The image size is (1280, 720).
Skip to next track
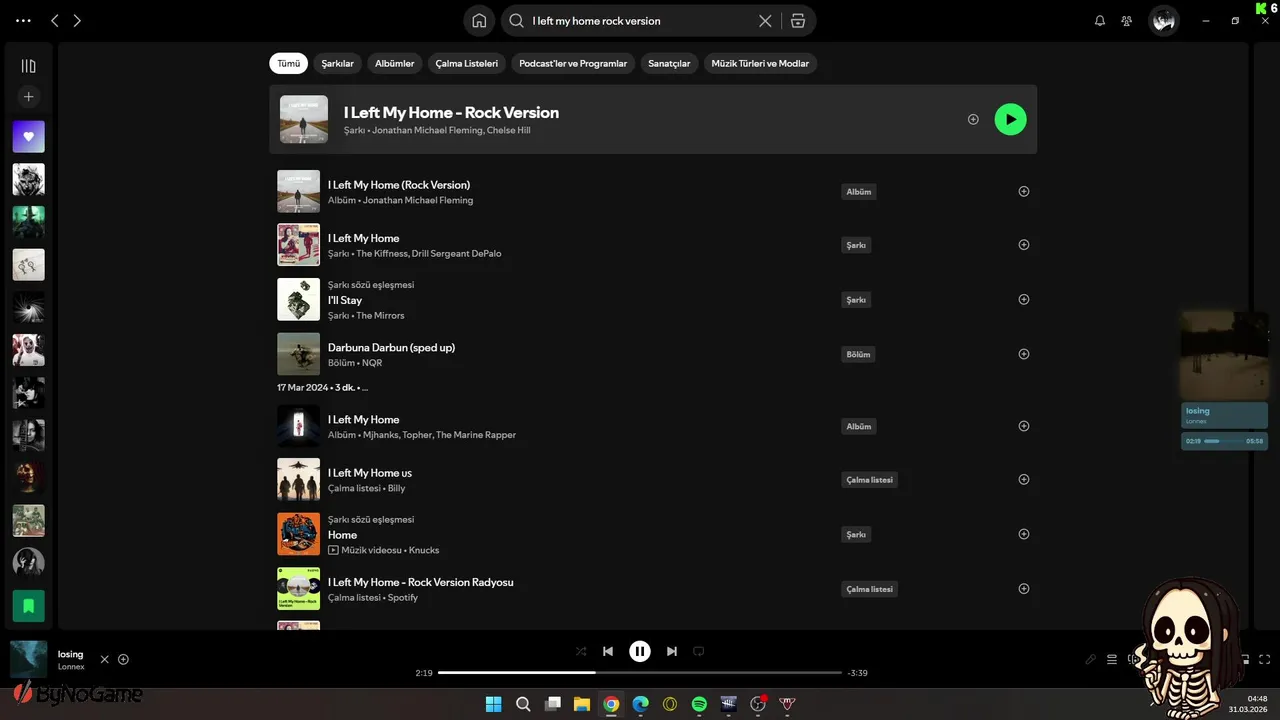point(672,651)
